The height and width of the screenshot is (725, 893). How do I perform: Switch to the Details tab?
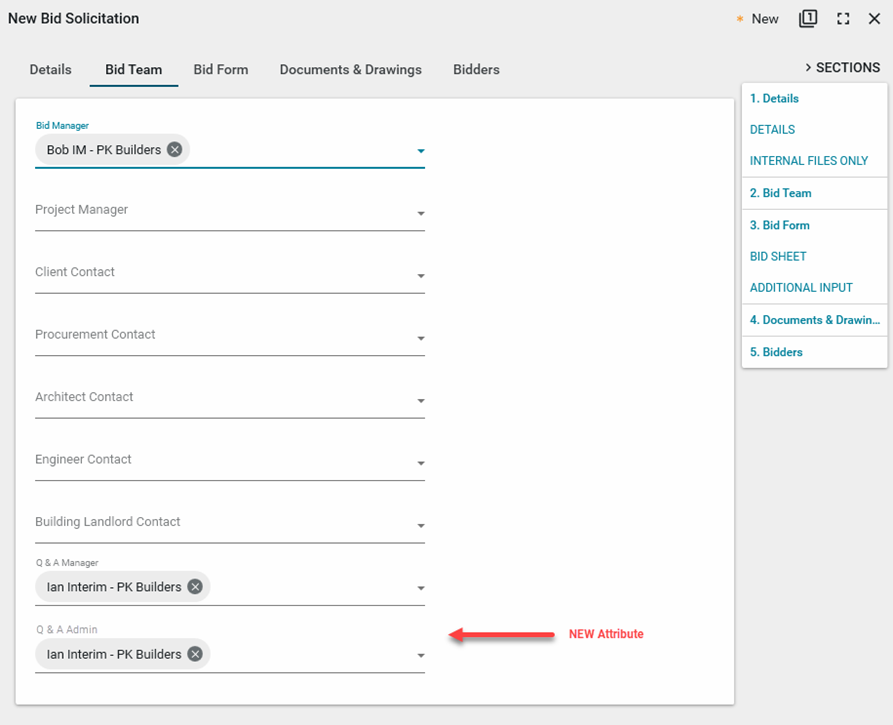[50, 70]
